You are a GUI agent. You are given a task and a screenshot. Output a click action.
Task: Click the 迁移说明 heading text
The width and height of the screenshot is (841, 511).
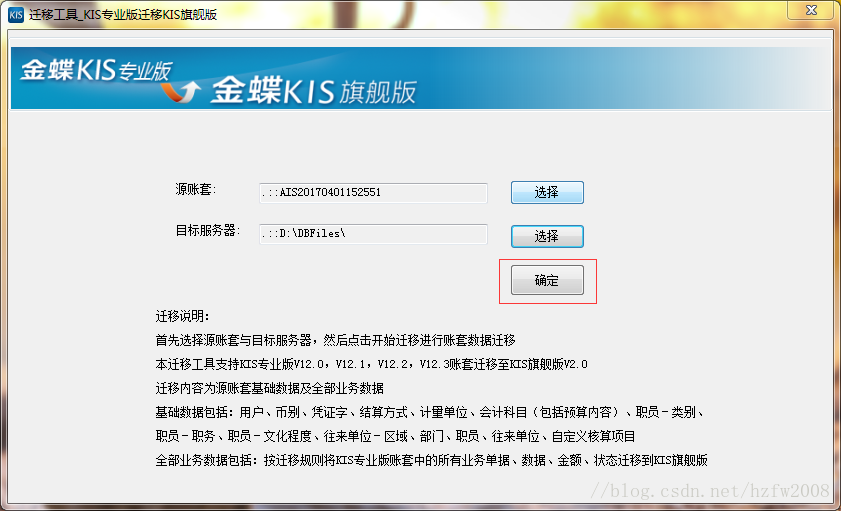(182, 316)
